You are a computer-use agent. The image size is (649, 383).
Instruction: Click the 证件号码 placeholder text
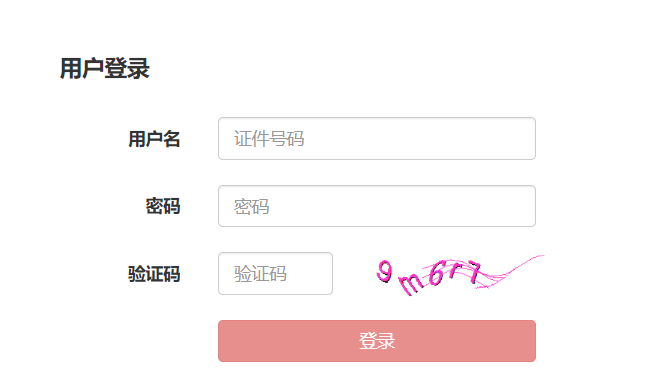coord(269,139)
